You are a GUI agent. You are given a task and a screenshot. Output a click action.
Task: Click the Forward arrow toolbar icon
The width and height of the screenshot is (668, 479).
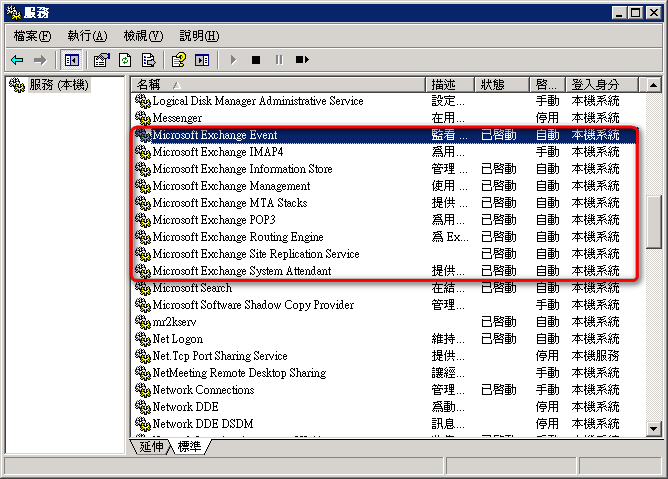click(40, 60)
